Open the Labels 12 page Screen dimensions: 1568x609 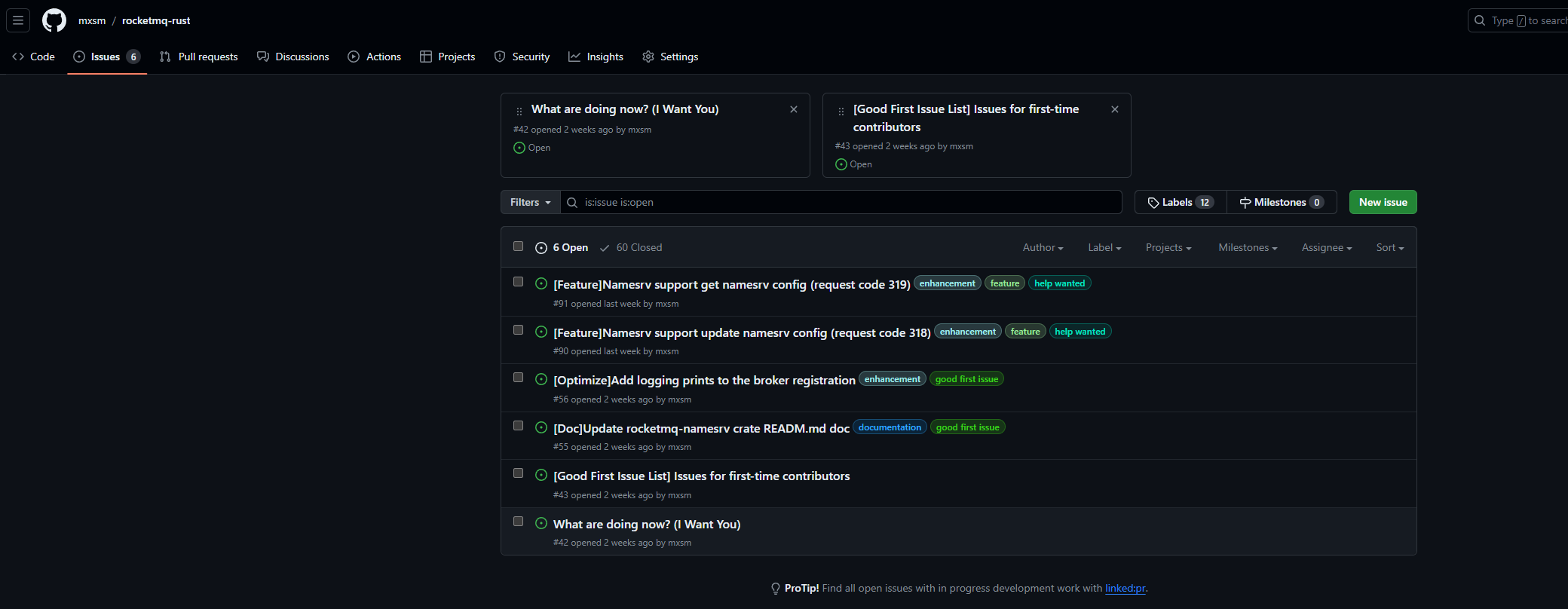1181,202
